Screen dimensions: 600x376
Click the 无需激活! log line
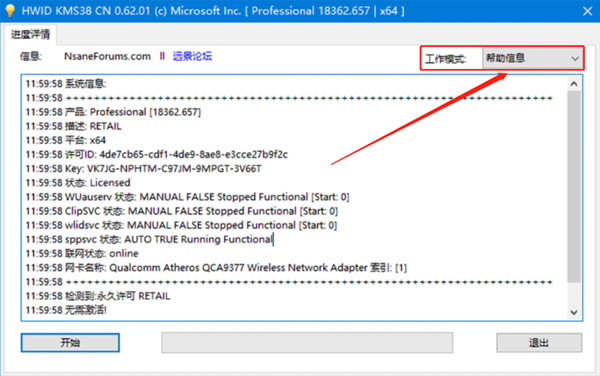pyautogui.click(x=66, y=310)
